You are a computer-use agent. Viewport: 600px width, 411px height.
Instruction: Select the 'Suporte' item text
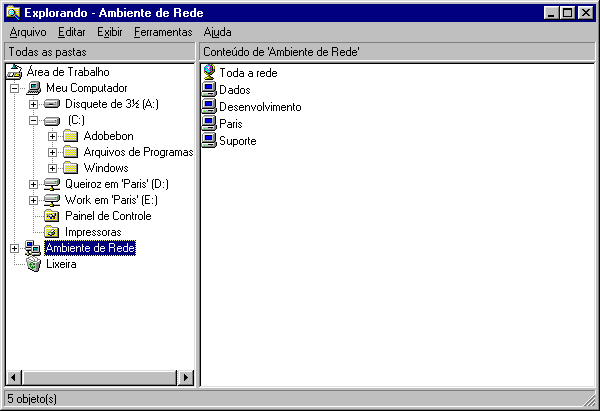click(238, 141)
